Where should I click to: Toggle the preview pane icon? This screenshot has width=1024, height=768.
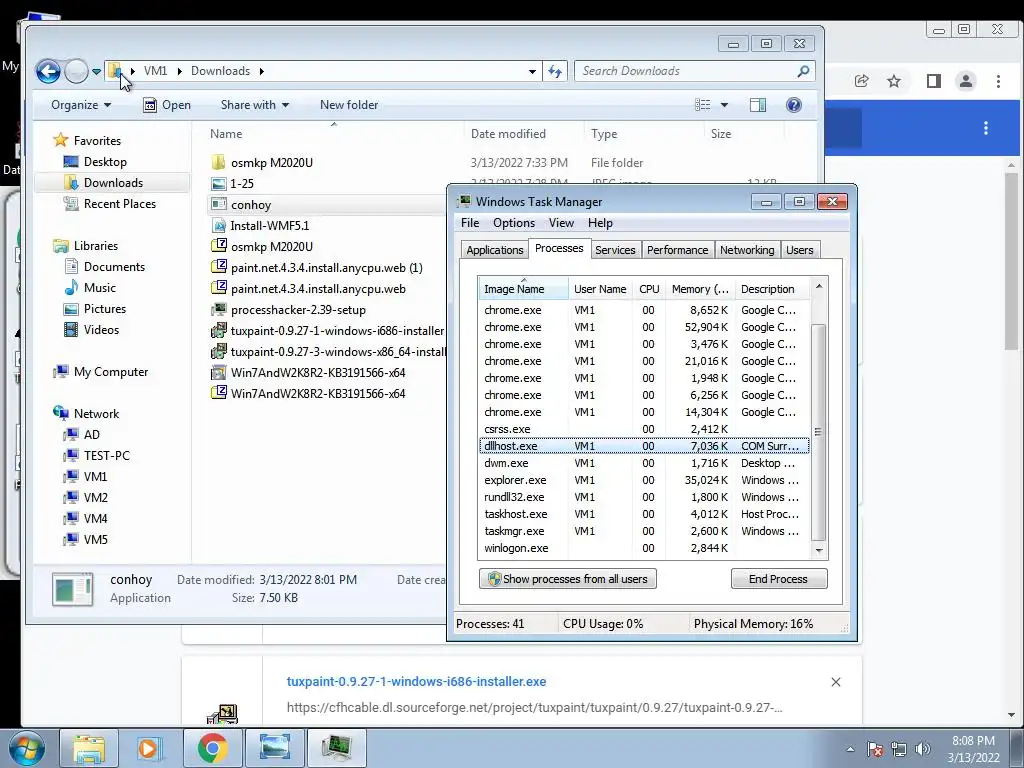pos(758,104)
